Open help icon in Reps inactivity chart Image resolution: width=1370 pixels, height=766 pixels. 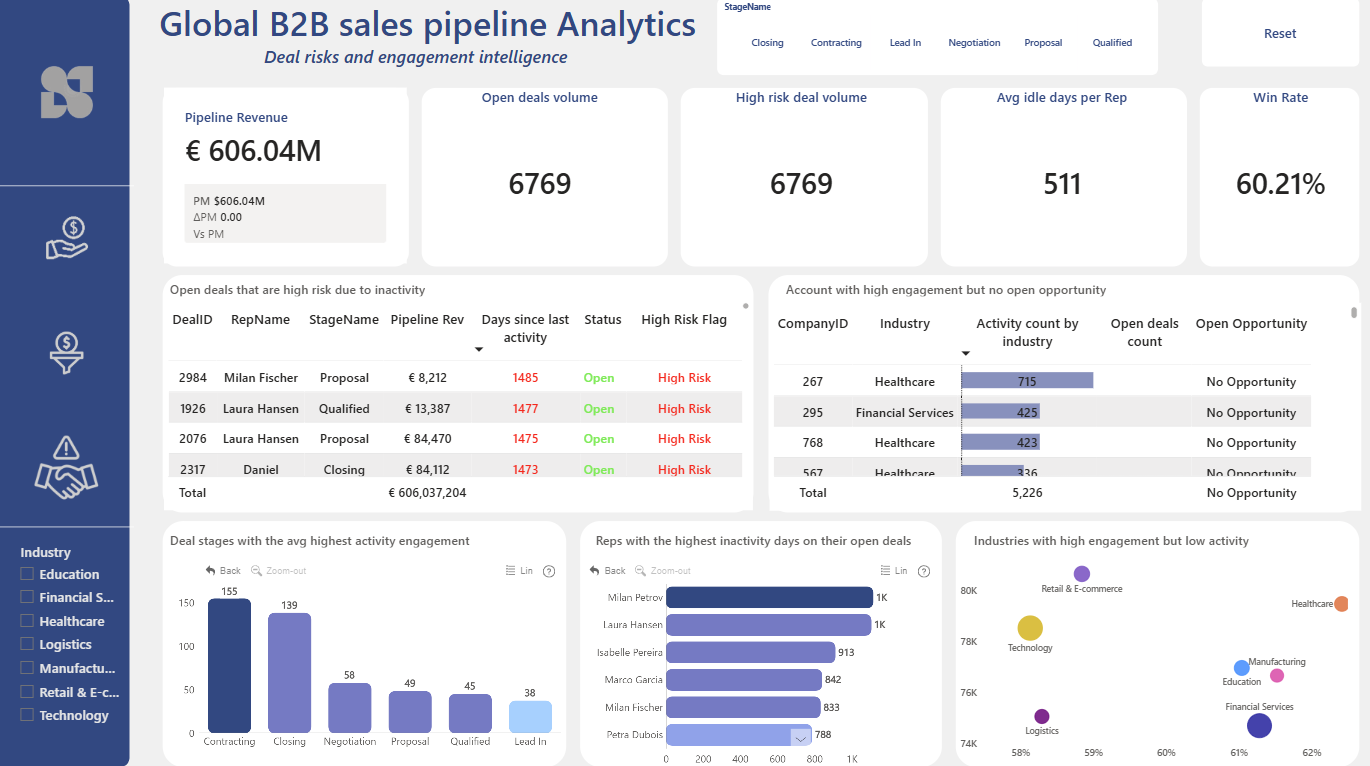pyautogui.click(x=923, y=571)
